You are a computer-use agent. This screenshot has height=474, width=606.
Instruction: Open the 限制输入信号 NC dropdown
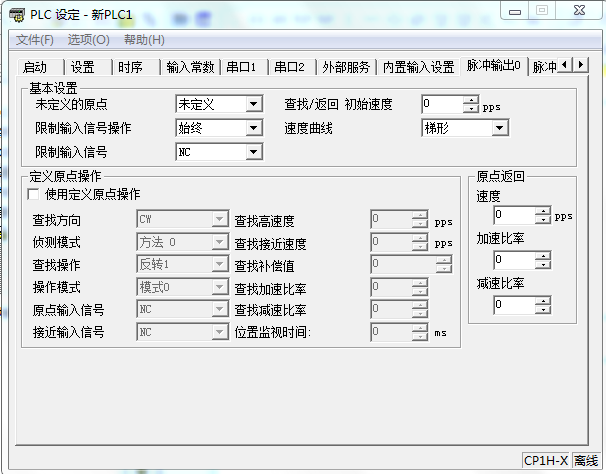[x=253, y=153]
